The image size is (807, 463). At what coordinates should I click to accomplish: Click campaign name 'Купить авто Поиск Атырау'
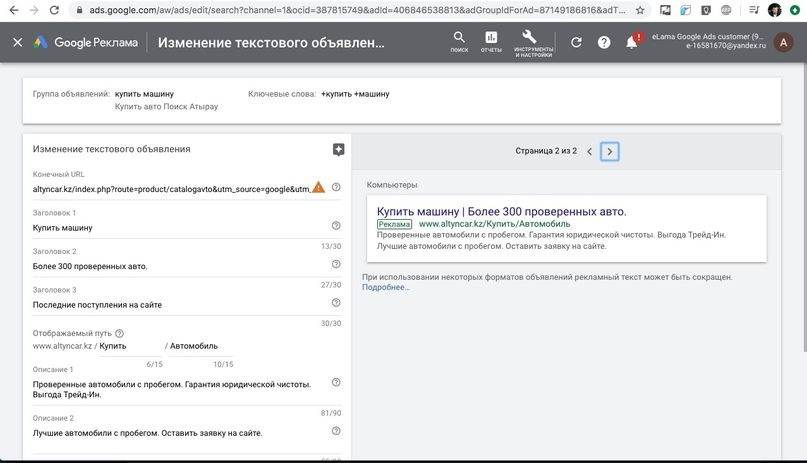pos(166,106)
